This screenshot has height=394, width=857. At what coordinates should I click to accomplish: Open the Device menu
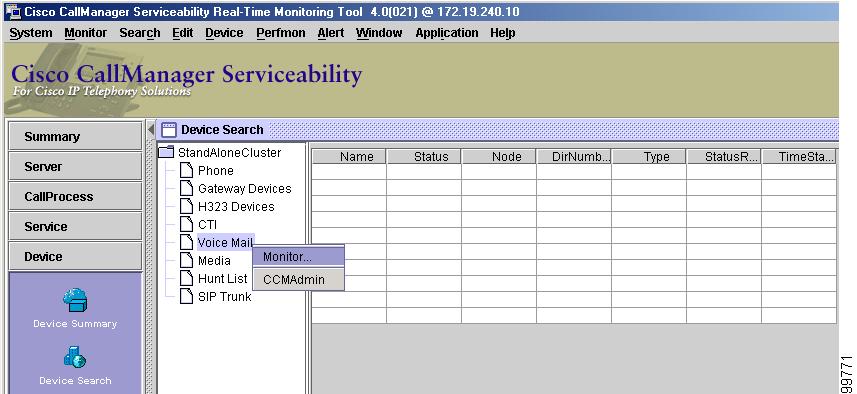coord(224,33)
